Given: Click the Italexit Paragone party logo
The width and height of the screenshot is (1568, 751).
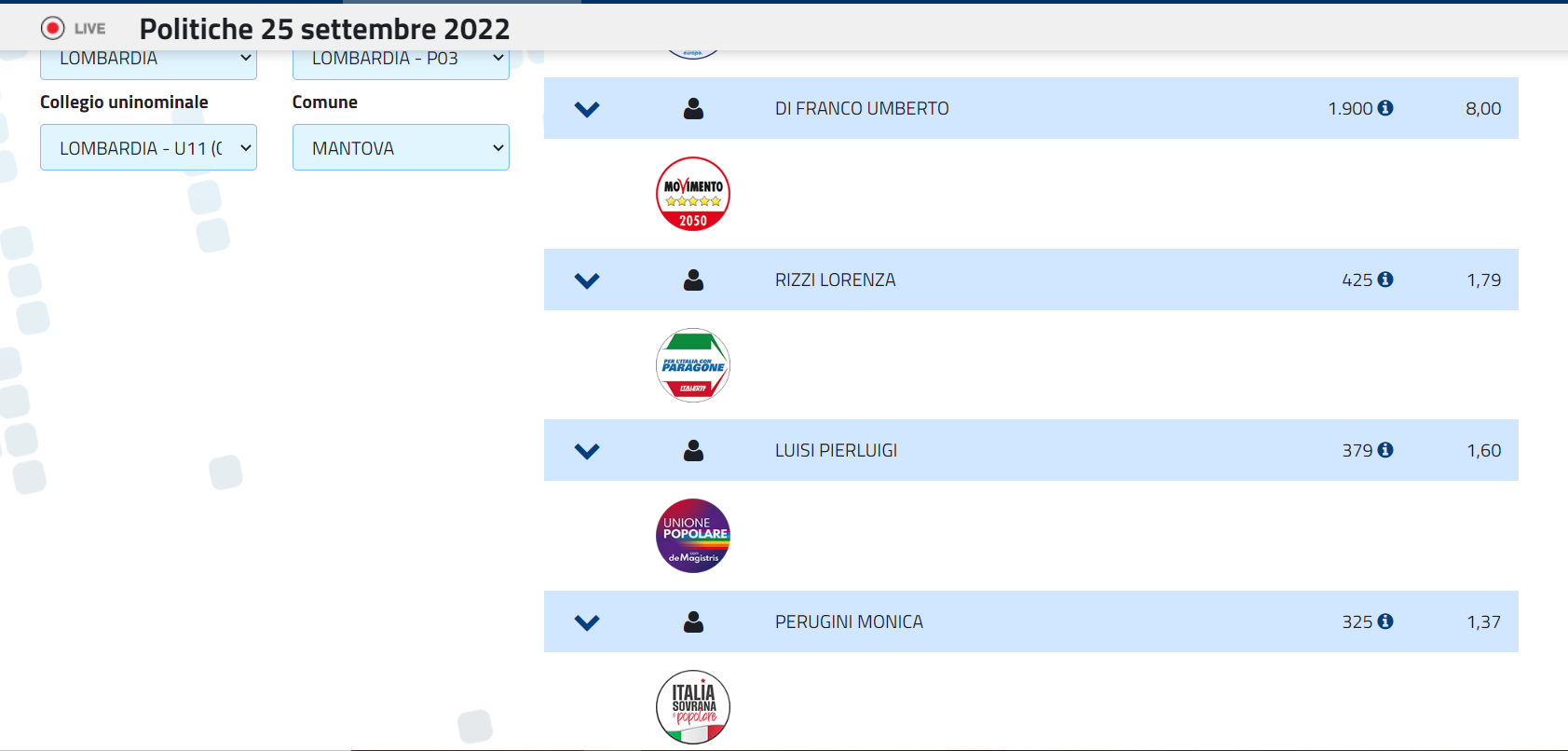Looking at the screenshot, I should coord(693,365).
